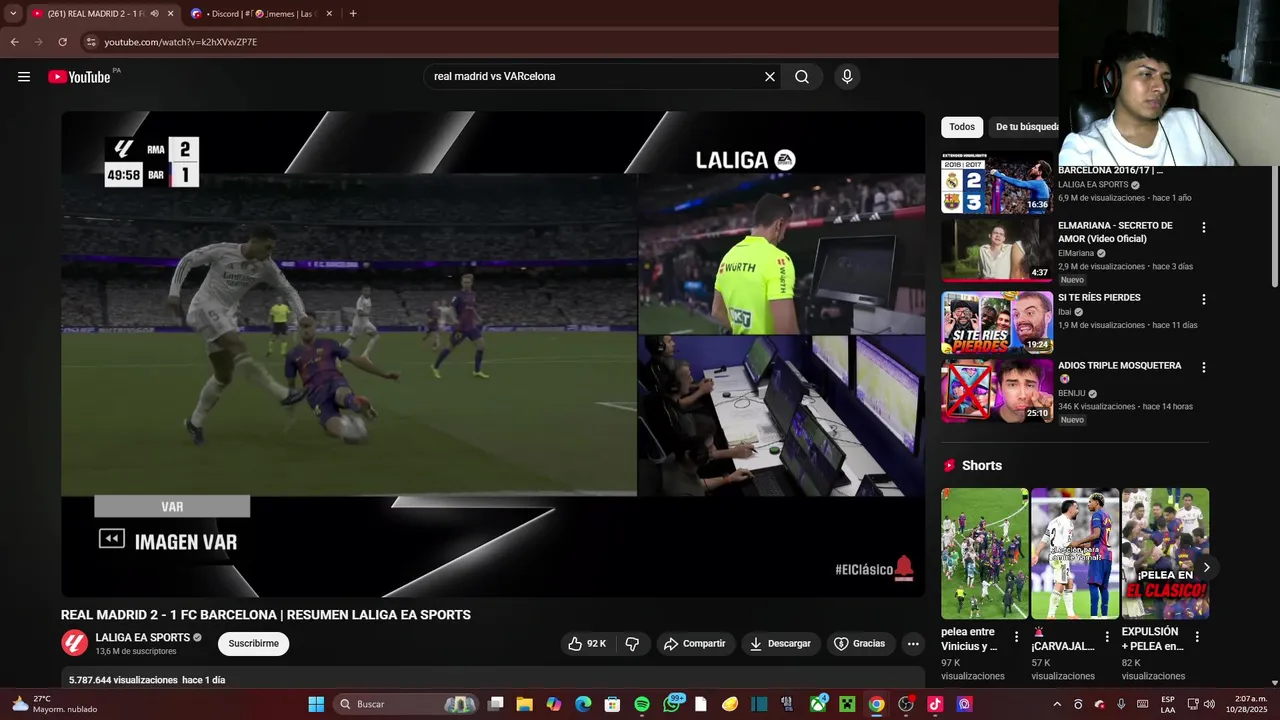Screen dimensions: 1280x720
Task: Open options for ¡CARVAJAL short
Action: point(1106,636)
